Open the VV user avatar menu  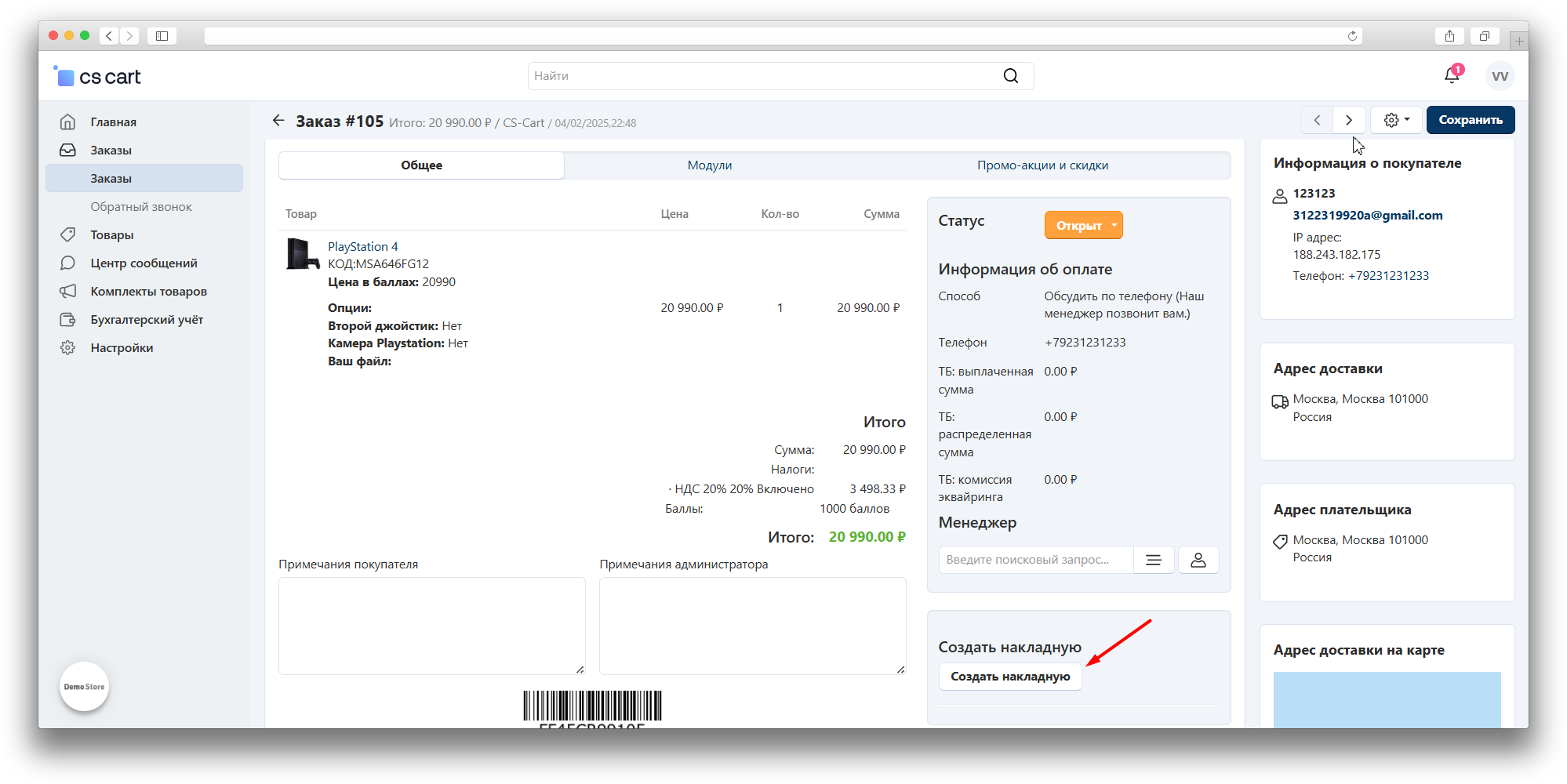coord(1500,76)
